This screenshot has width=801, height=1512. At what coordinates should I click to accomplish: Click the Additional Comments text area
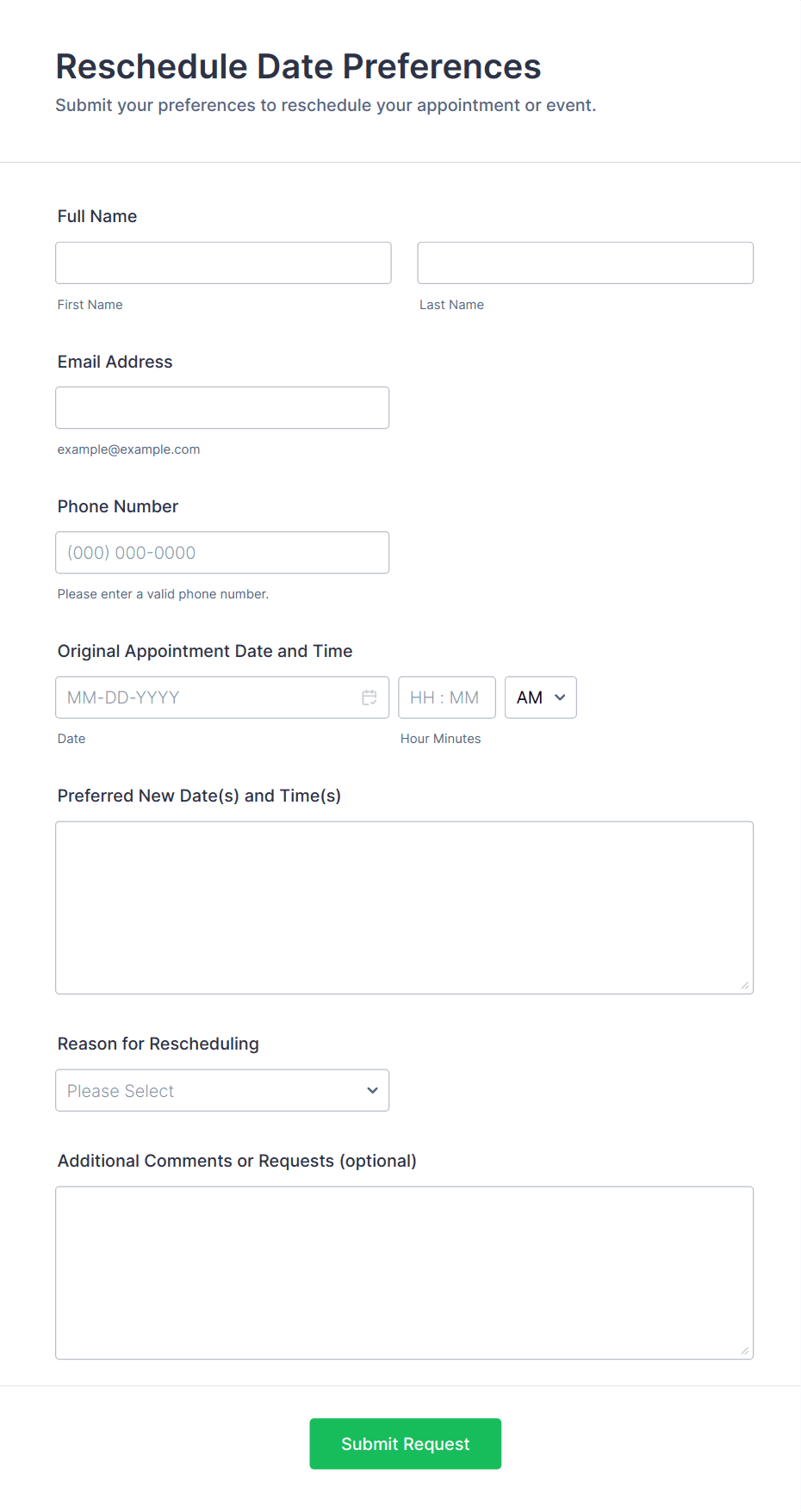pos(405,1273)
